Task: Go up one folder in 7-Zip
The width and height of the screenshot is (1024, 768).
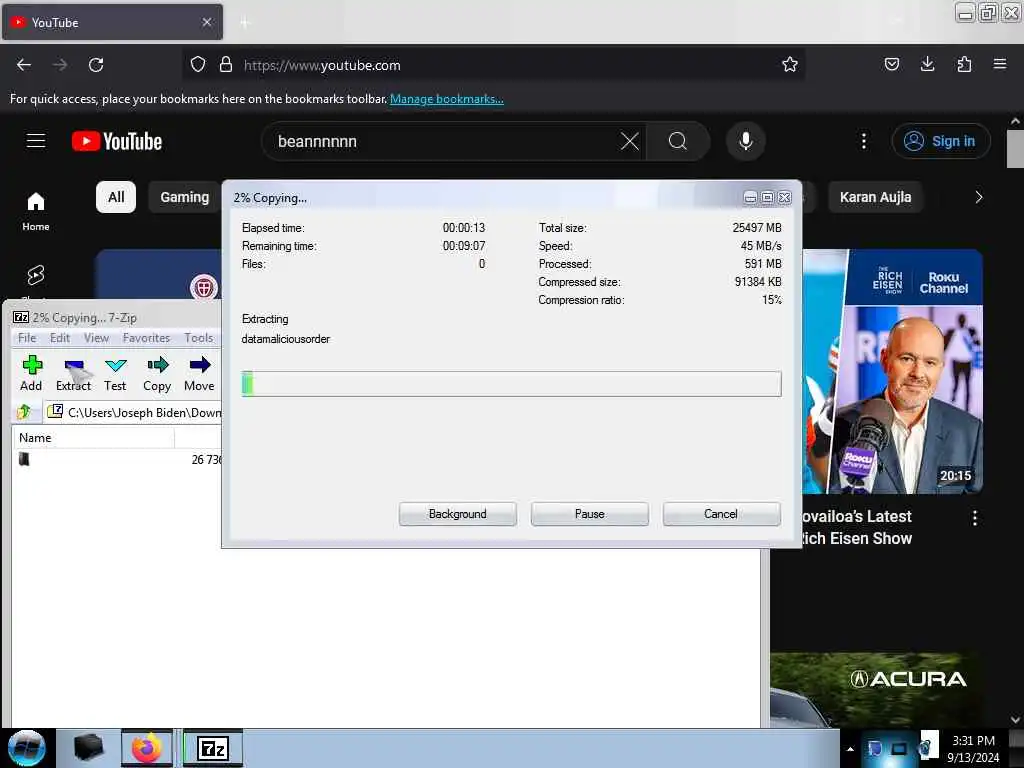Action: [x=24, y=411]
